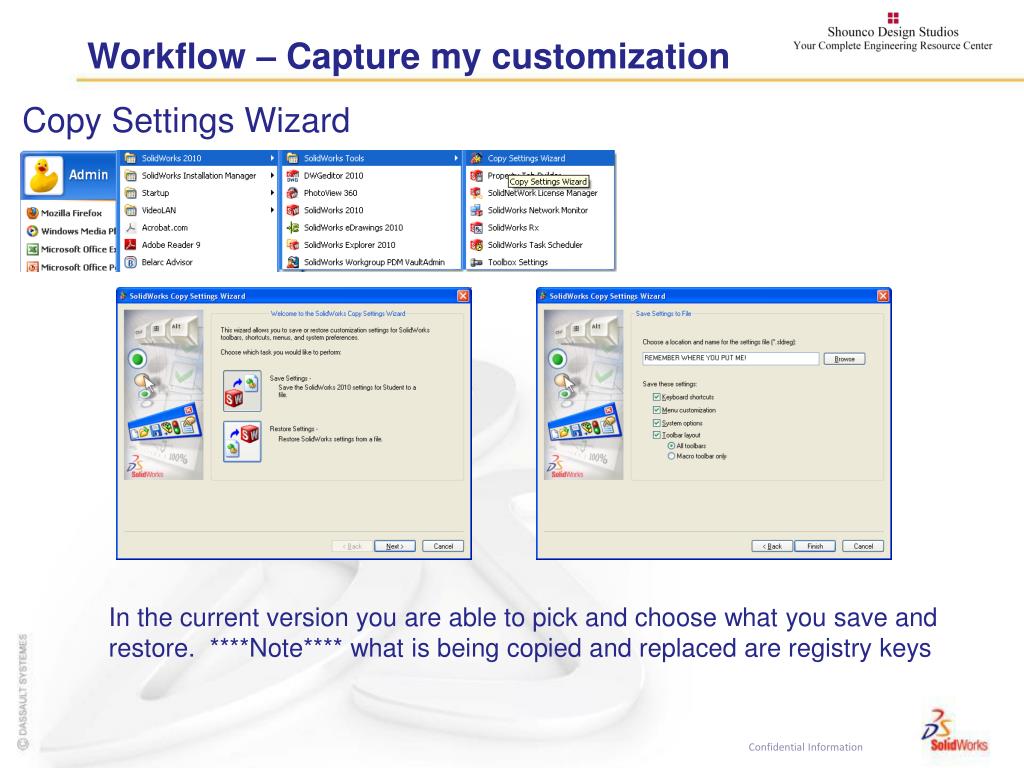Open SolidWorks Installation Manager folder icon

click(131, 175)
